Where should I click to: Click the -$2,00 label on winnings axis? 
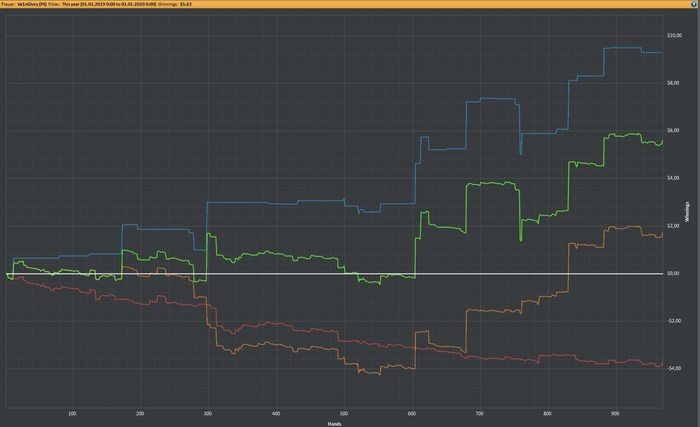674,321
